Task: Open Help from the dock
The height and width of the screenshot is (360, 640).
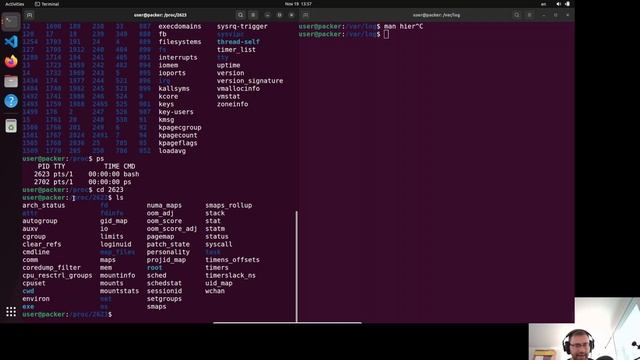Action: [x=11, y=101]
